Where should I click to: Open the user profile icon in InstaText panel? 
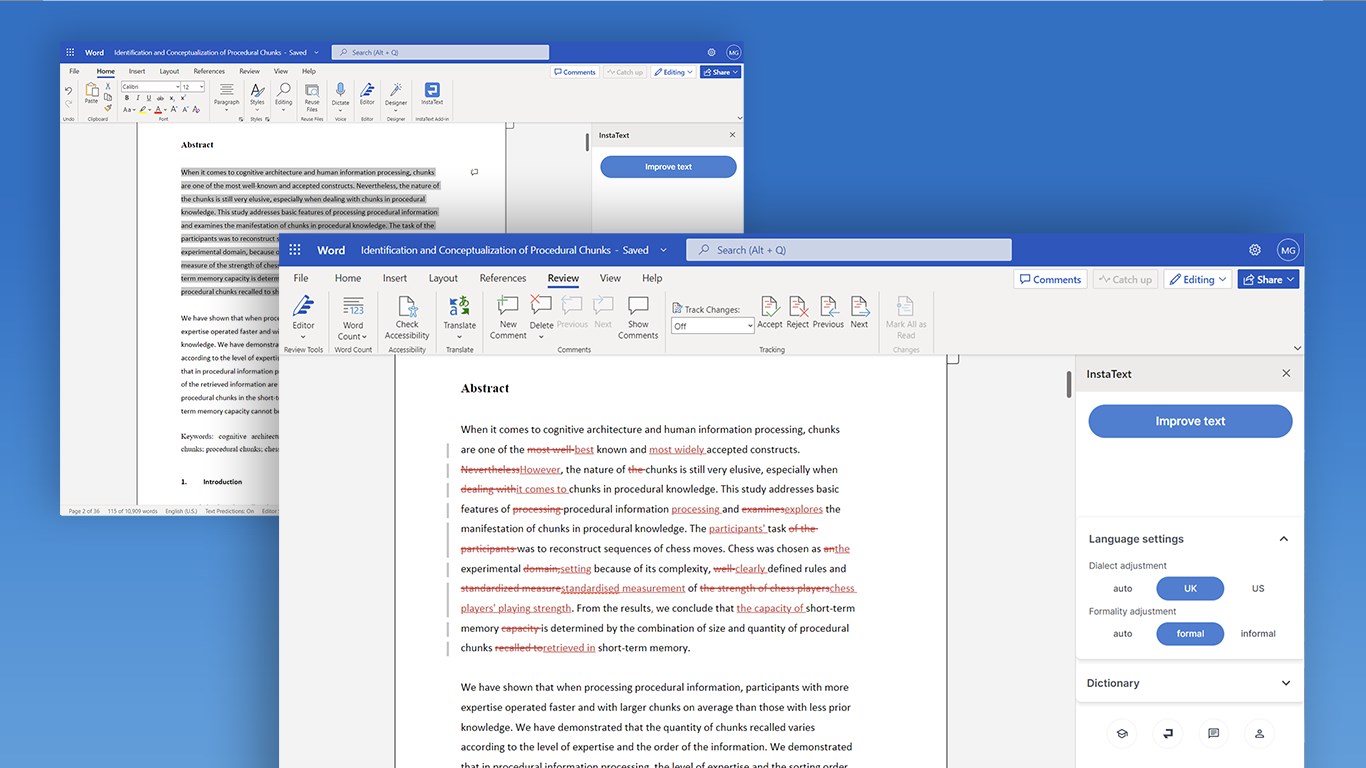coord(1259,733)
